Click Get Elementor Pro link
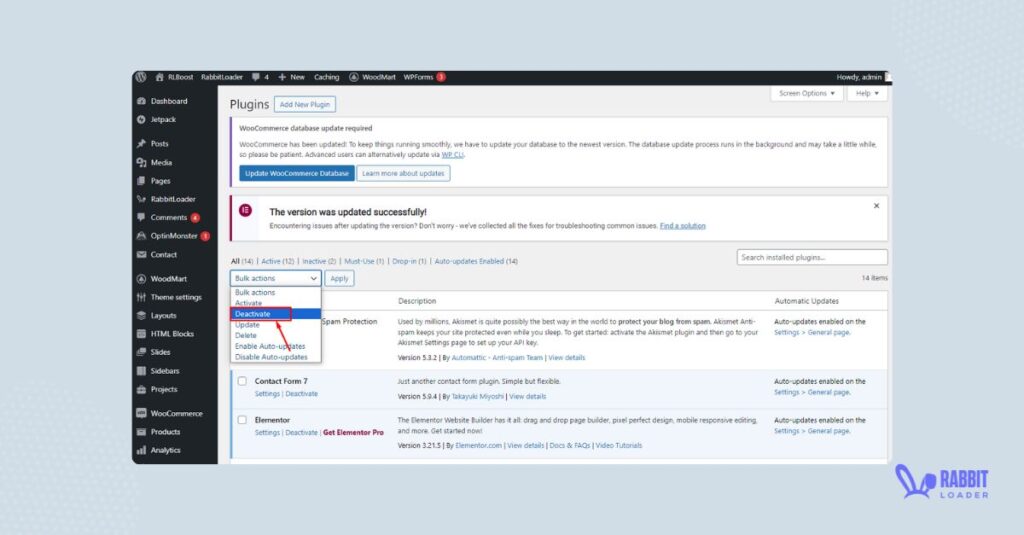The image size is (1024, 535). [353, 432]
